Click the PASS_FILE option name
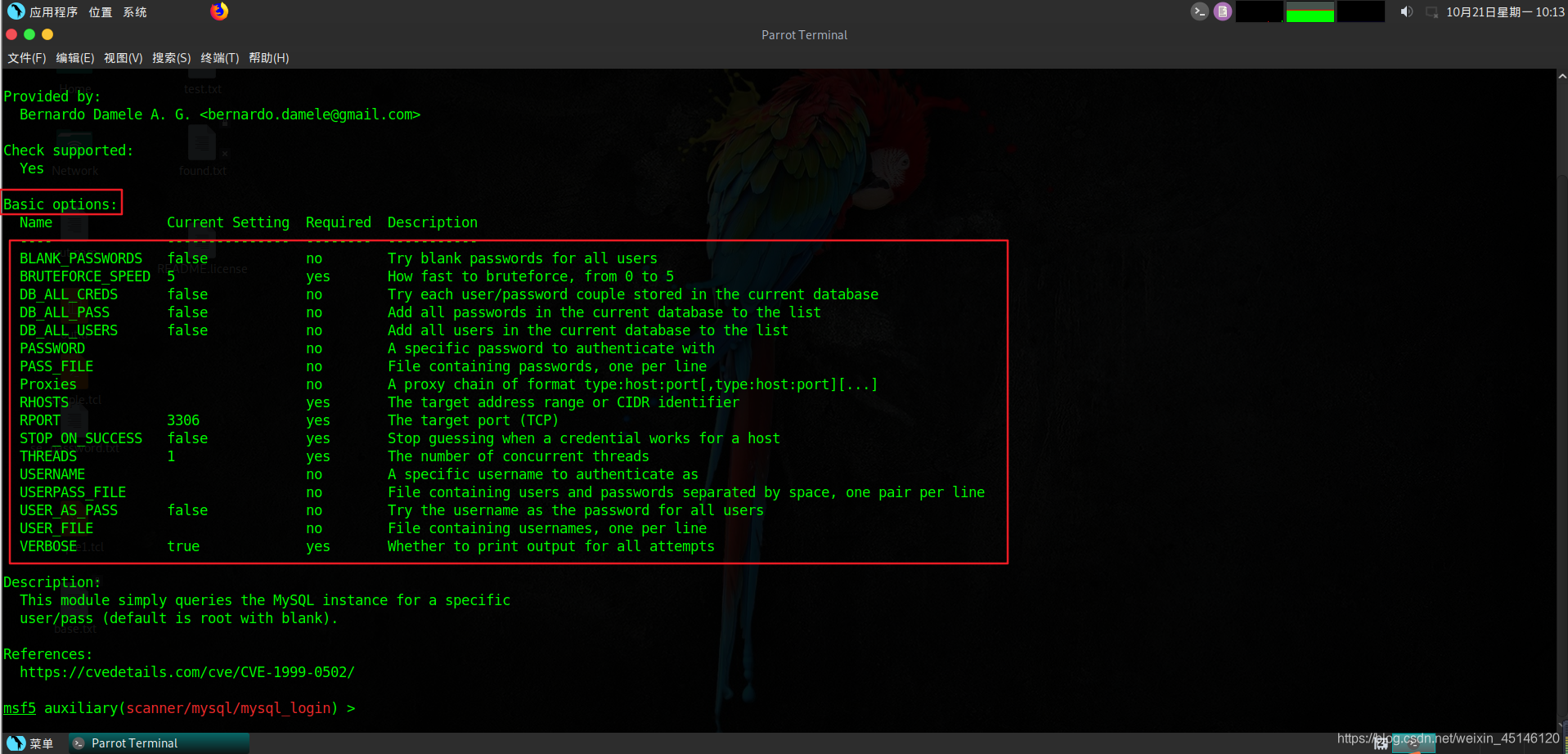Viewport: 1568px width, 754px height. 56,366
